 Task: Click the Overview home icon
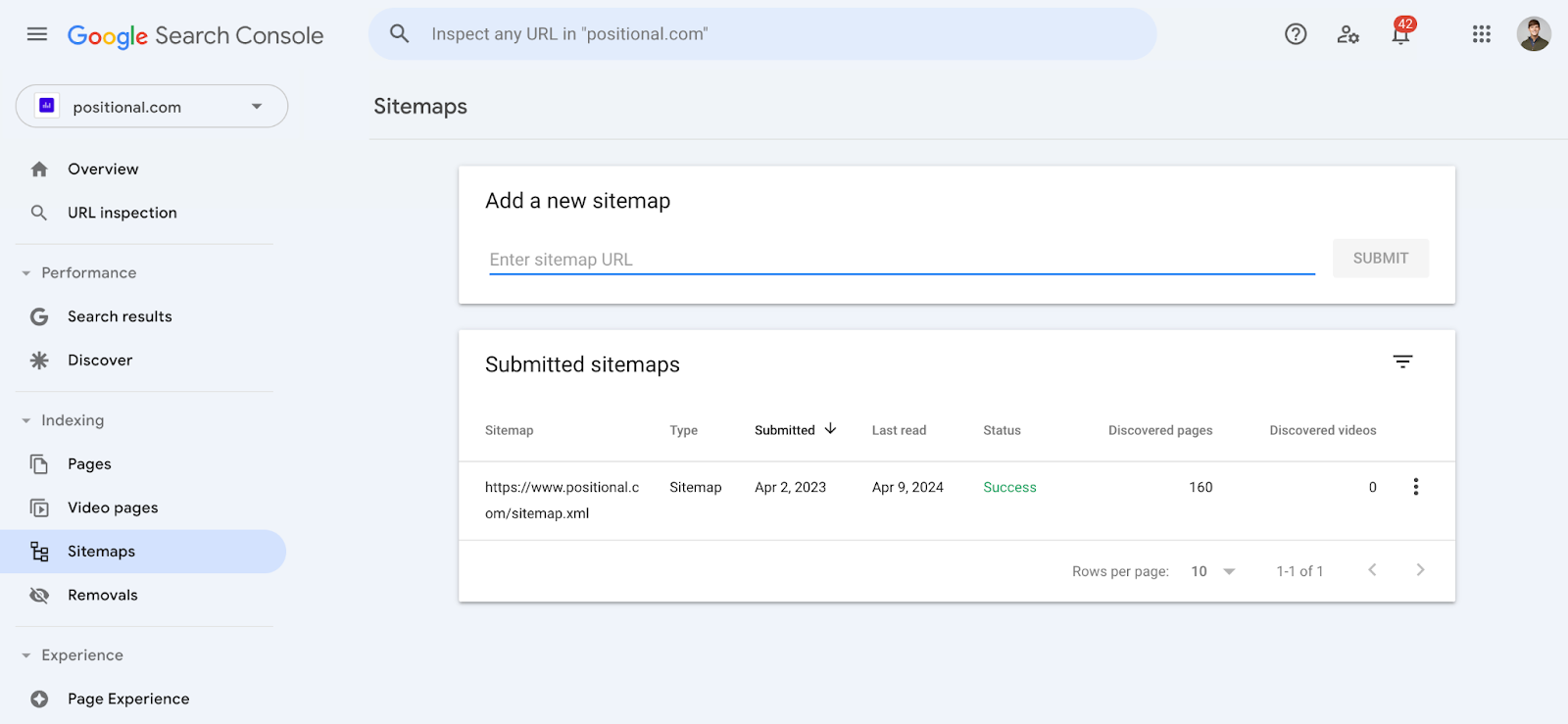click(39, 169)
